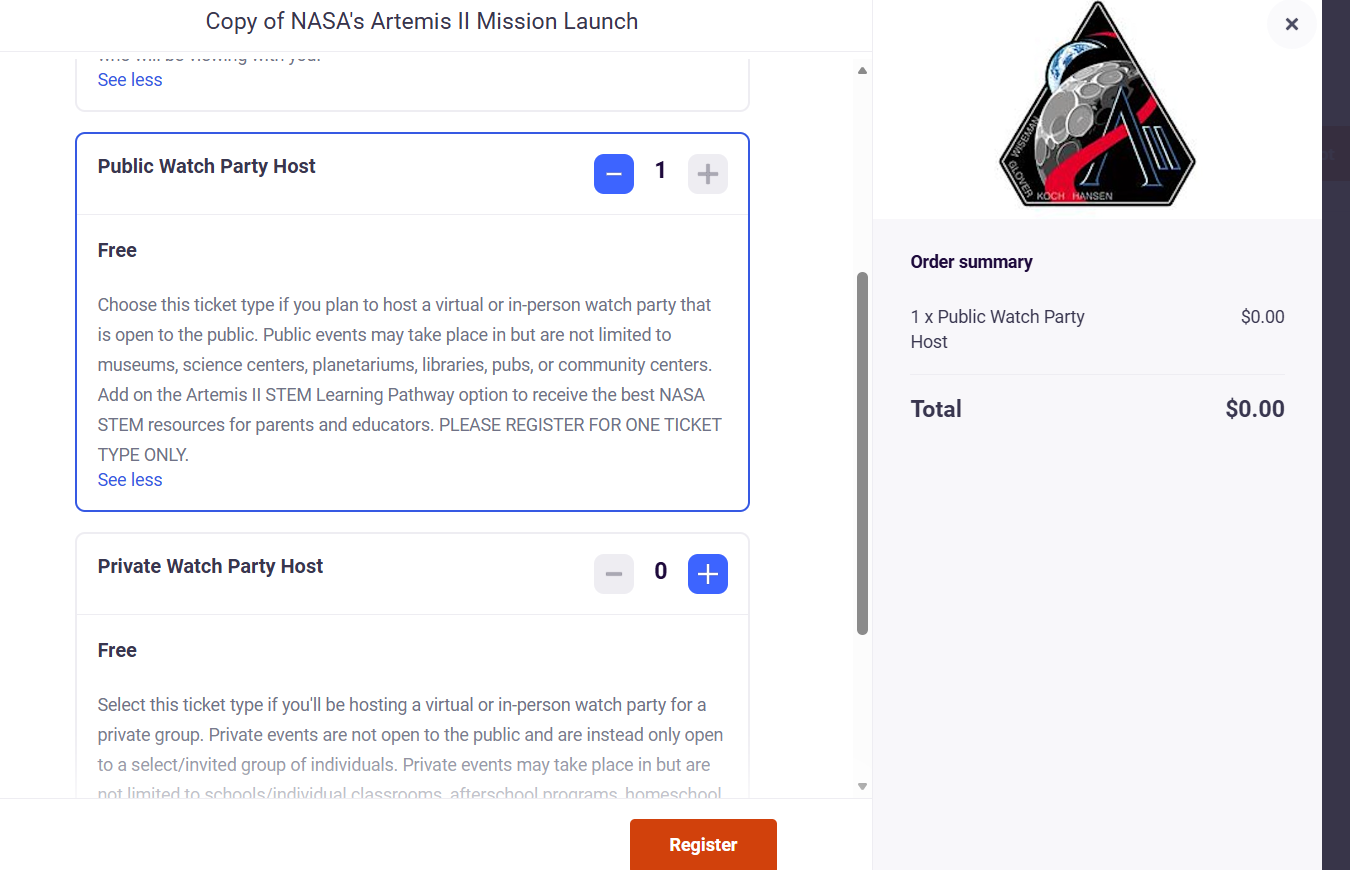Click the Artemis II mission patch image

pos(1097,106)
